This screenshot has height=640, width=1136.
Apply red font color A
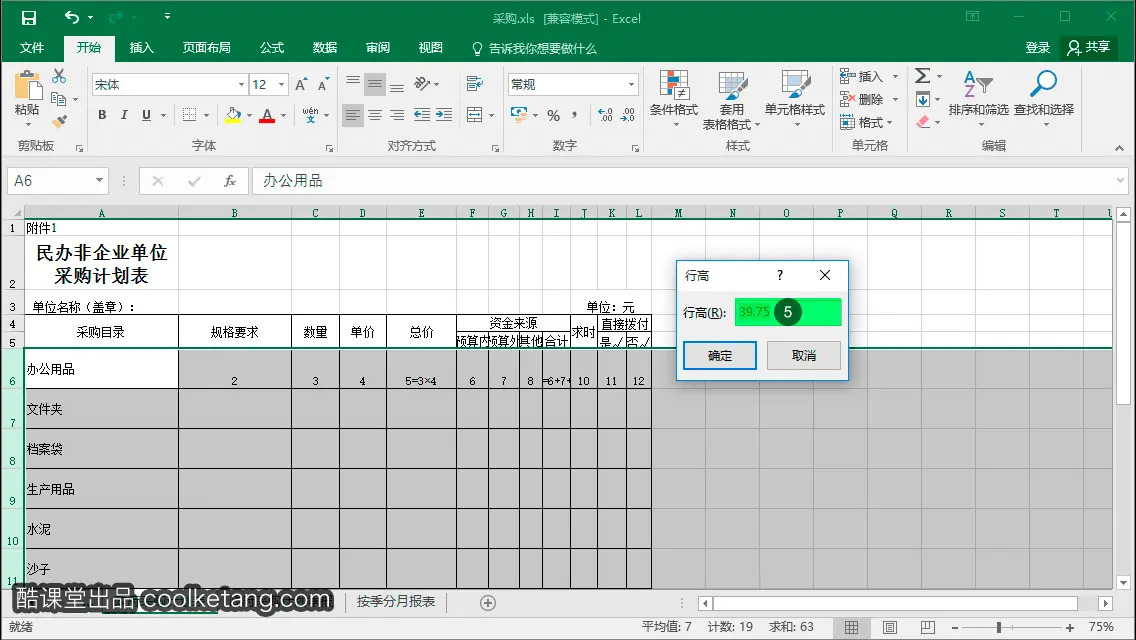coord(267,115)
